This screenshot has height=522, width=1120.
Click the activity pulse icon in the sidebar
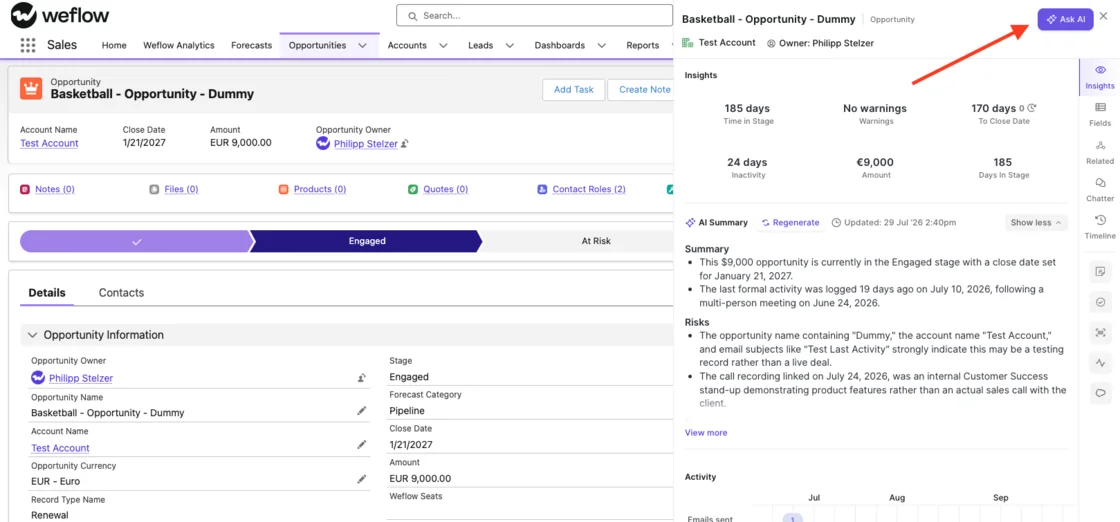point(1100,363)
